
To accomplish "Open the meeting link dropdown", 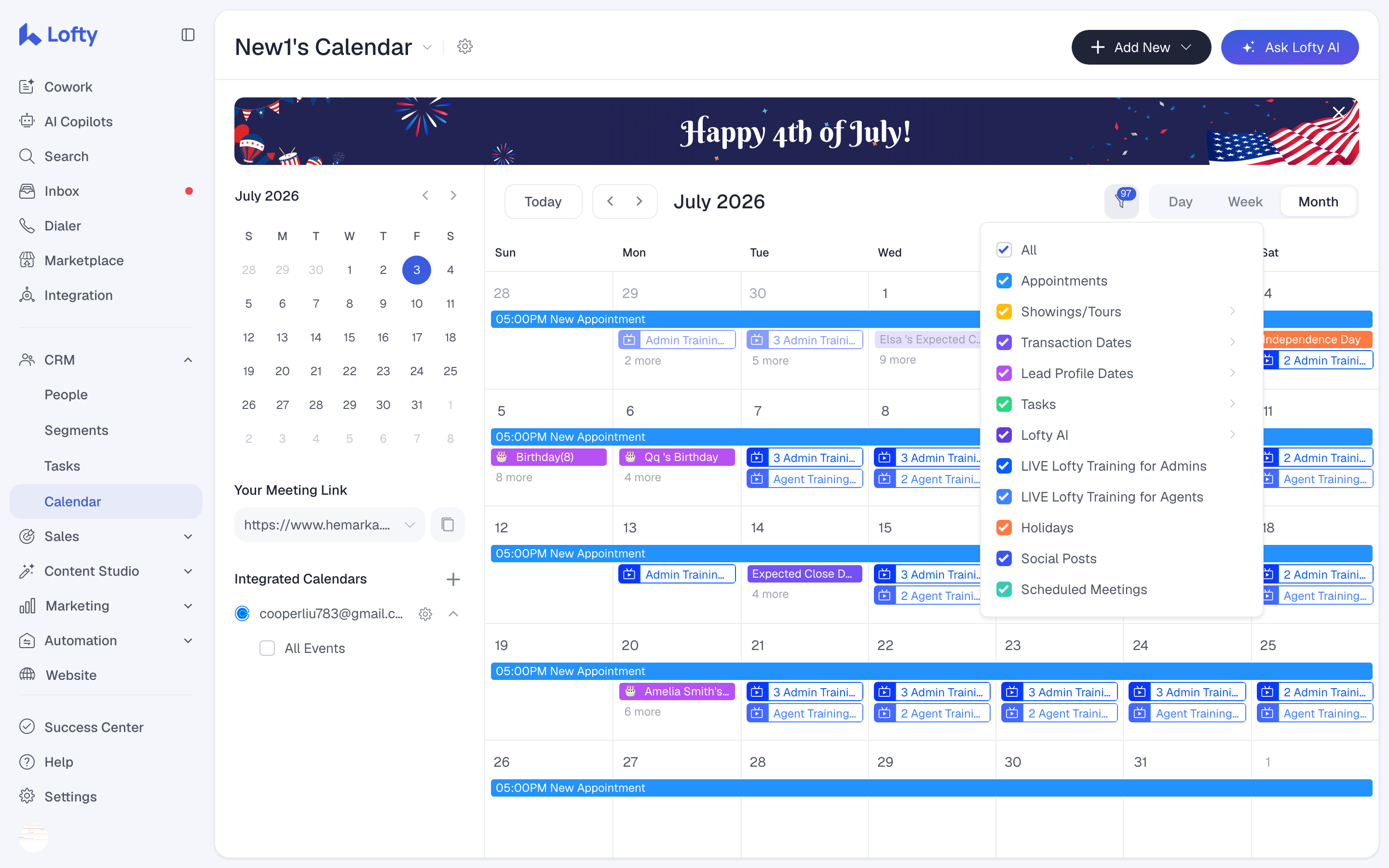I will pyautogui.click(x=409, y=525).
